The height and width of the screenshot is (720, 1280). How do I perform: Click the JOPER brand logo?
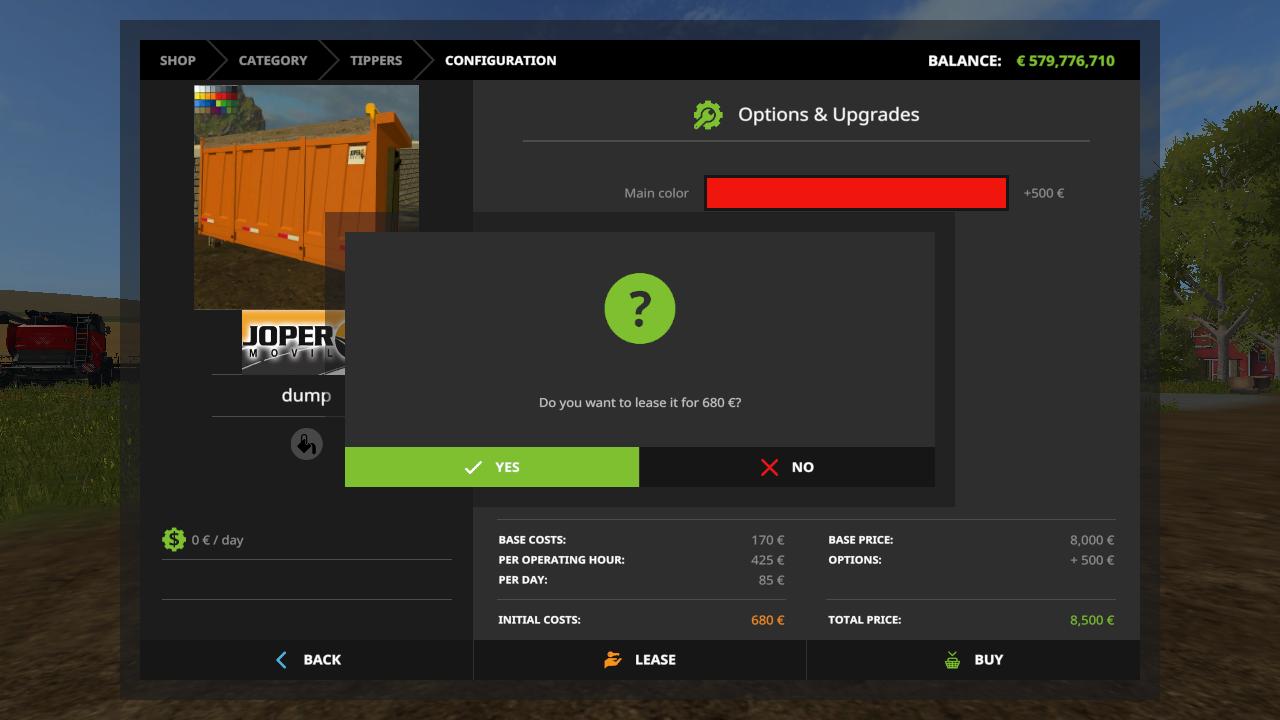pyautogui.click(x=292, y=342)
